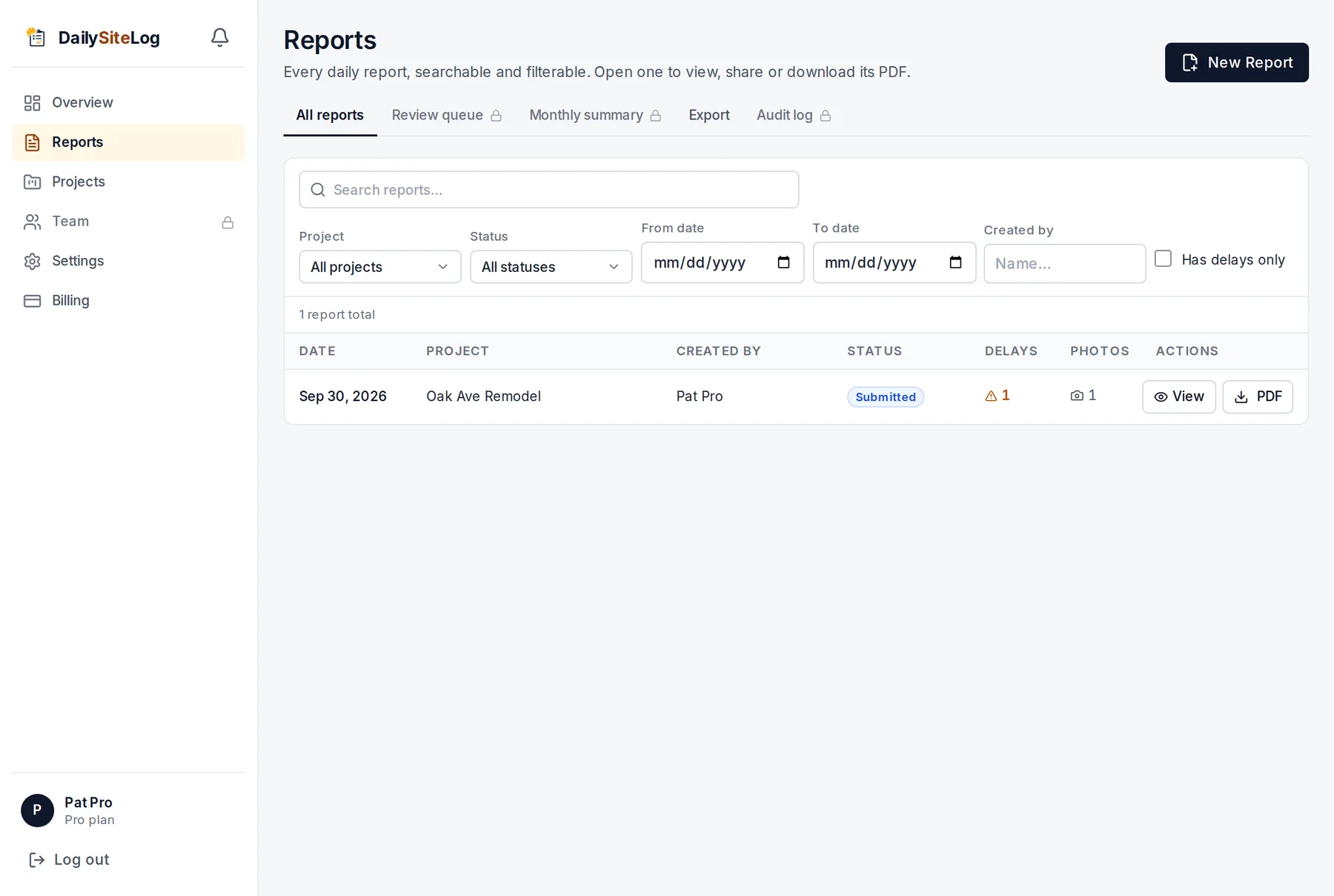Open the Audit log tab

pos(794,116)
